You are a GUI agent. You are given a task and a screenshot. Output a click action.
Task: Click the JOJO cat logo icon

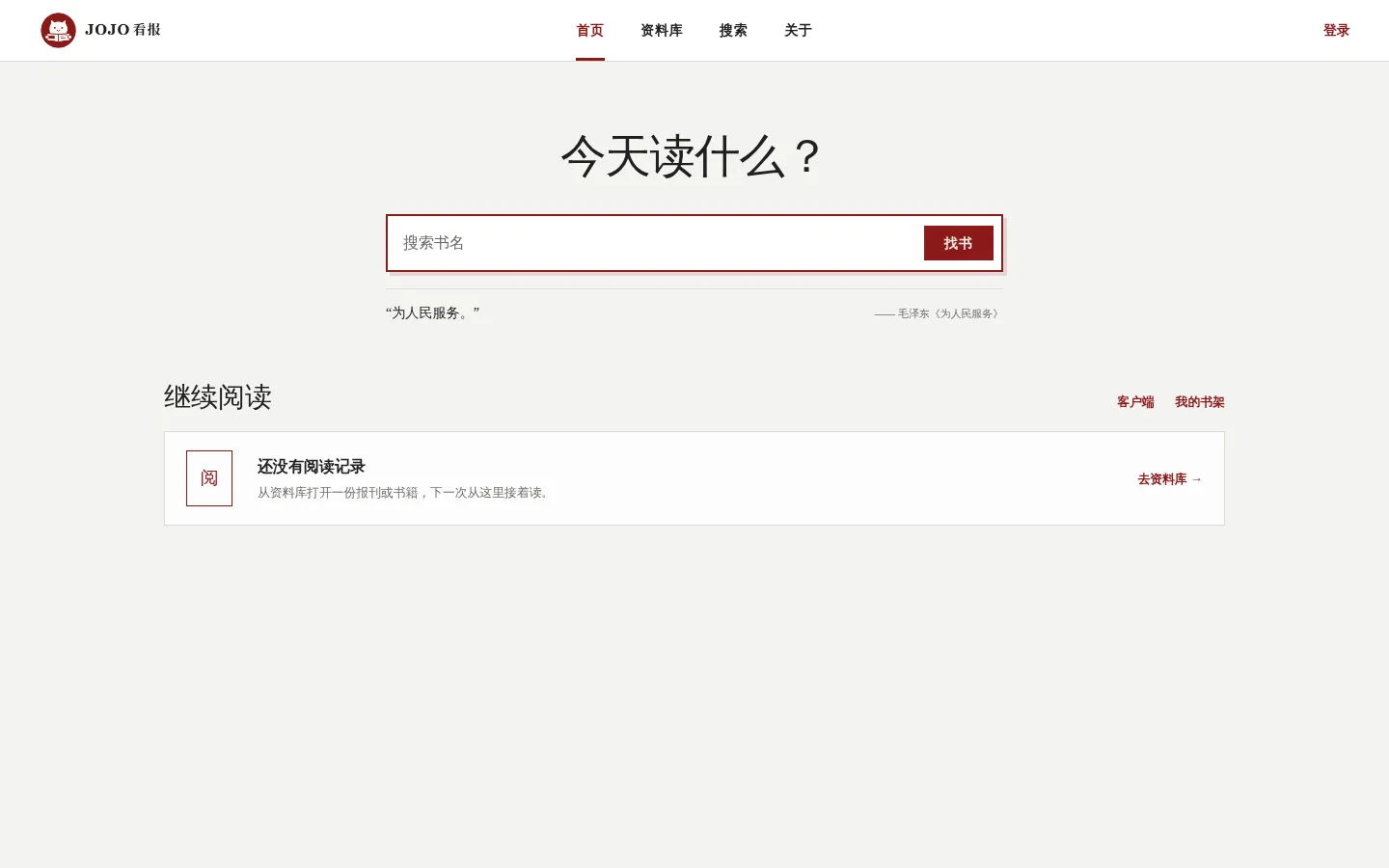[x=58, y=30]
